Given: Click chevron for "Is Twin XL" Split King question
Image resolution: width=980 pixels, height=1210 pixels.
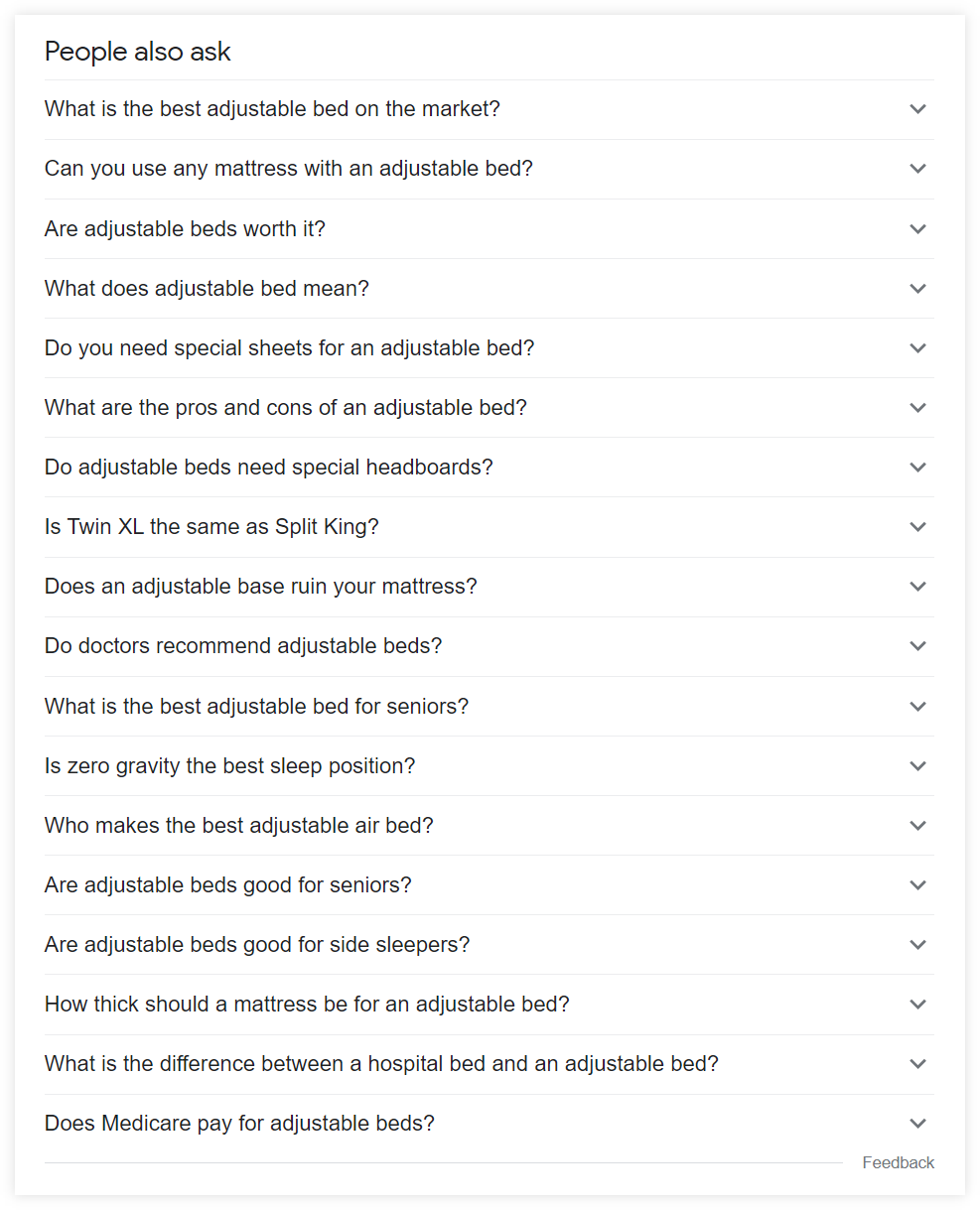Looking at the screenshot, I should click(x=917, y=527).
